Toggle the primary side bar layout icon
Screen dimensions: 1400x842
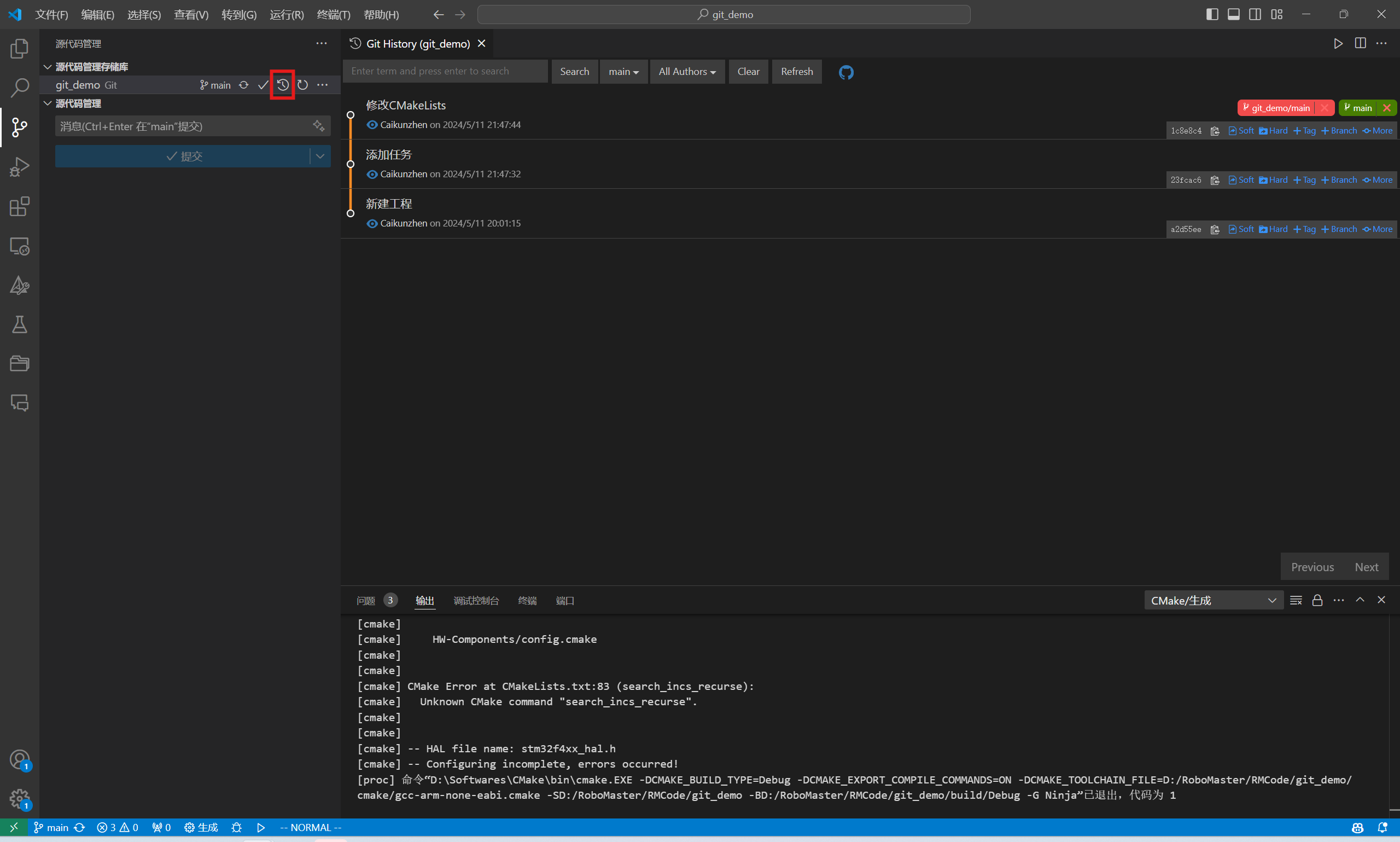click(x=1212, y=14)
